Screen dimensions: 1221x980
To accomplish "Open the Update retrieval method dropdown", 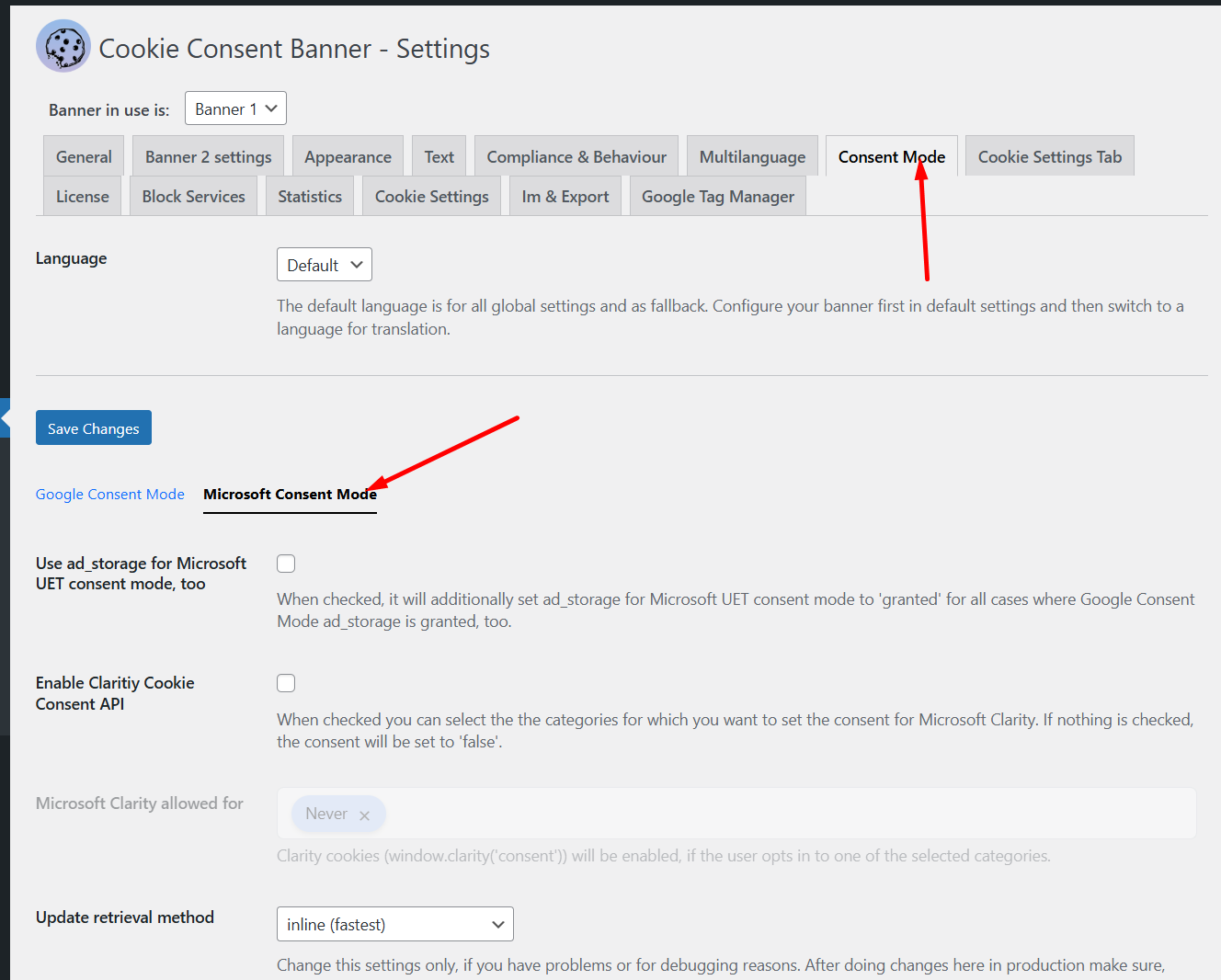I will [x=394, y=924].
